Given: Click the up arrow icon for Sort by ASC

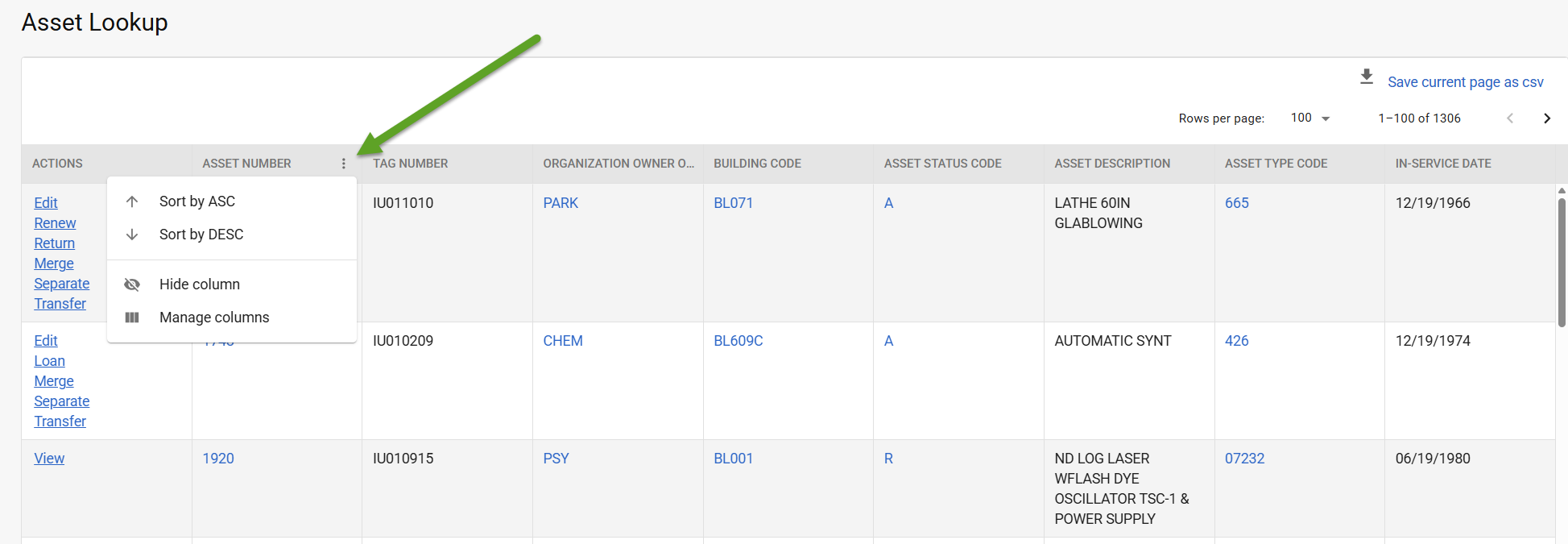Looking at the screenshot, I should (132, 201).
